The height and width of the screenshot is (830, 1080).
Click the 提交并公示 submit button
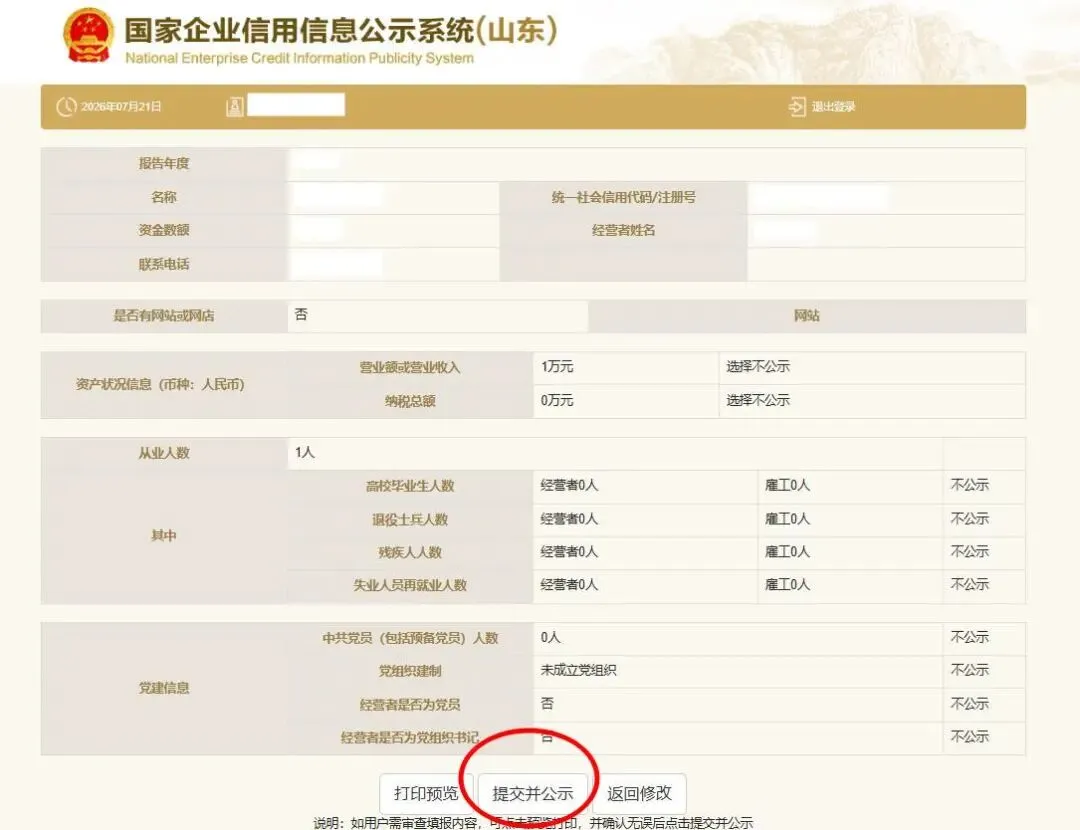(x=532, y=793)
